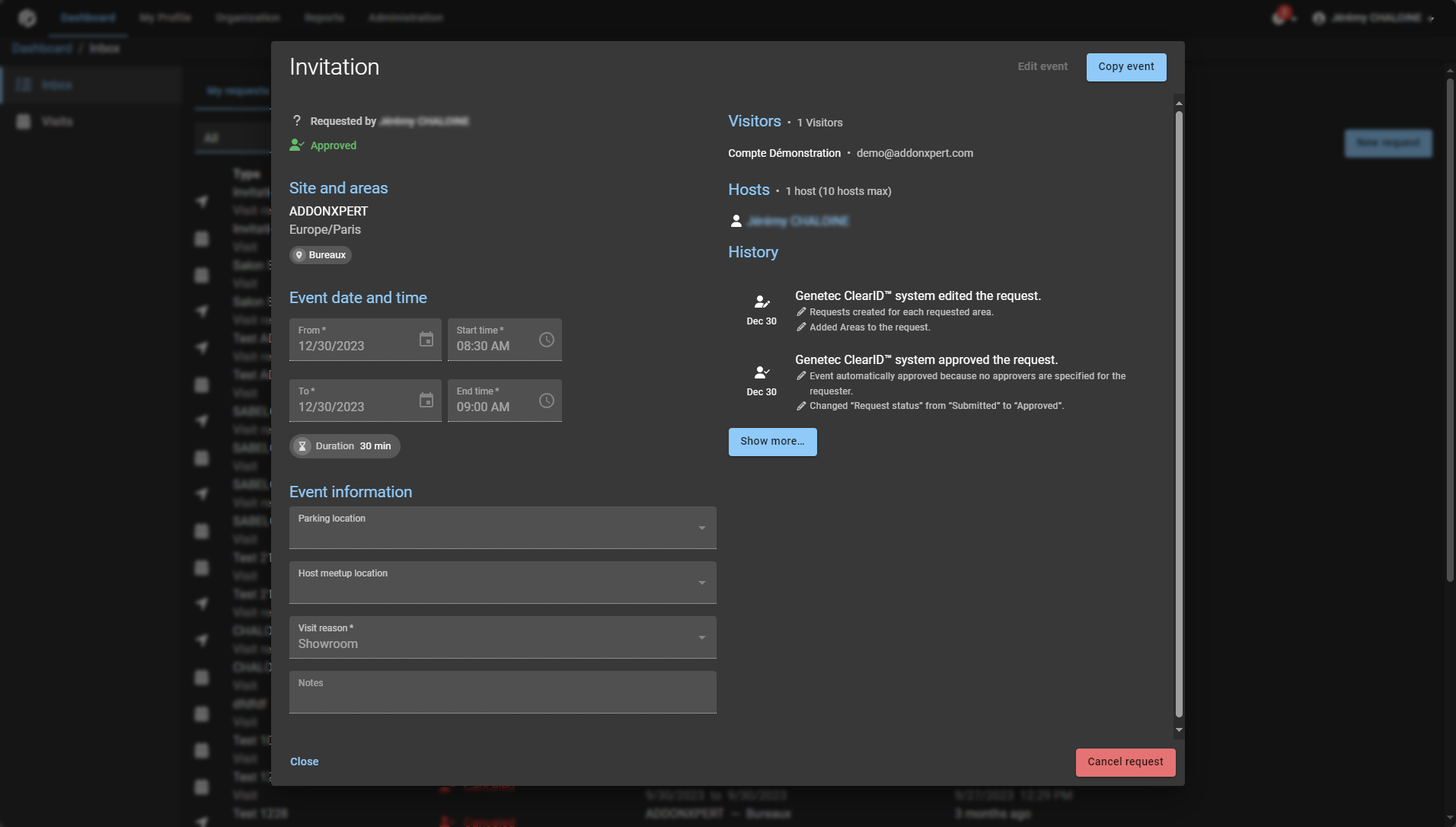Open the End time clock picker

547,401
